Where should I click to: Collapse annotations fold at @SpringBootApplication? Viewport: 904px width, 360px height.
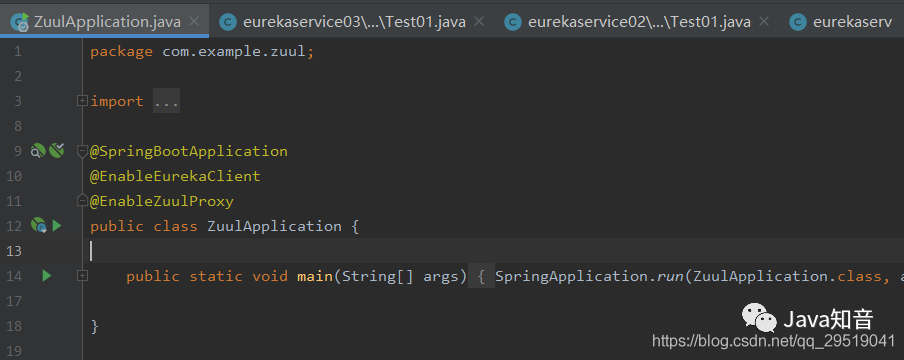[x=82, y=151]
